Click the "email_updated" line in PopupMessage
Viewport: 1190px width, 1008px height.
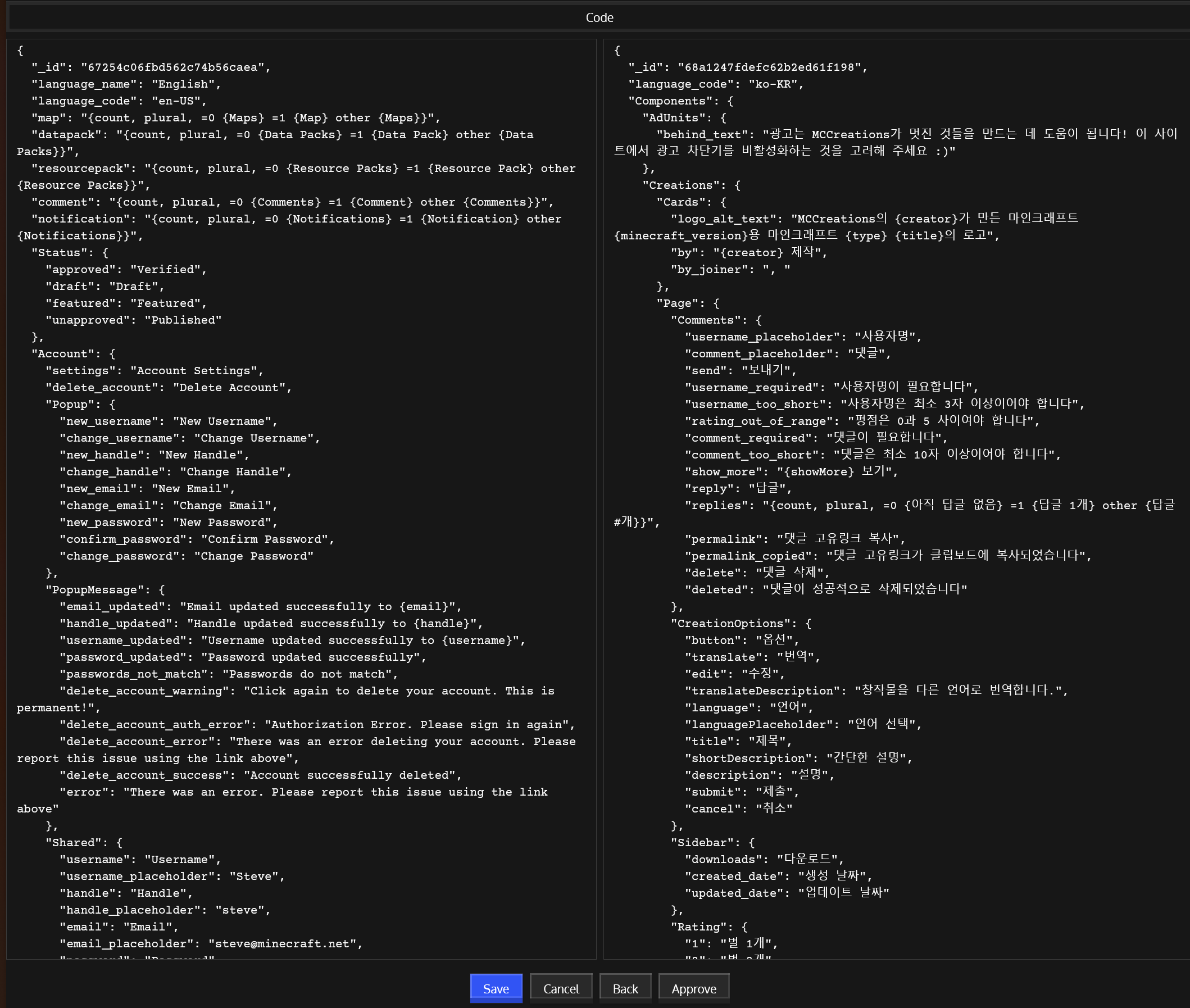(x=260, y=606)
